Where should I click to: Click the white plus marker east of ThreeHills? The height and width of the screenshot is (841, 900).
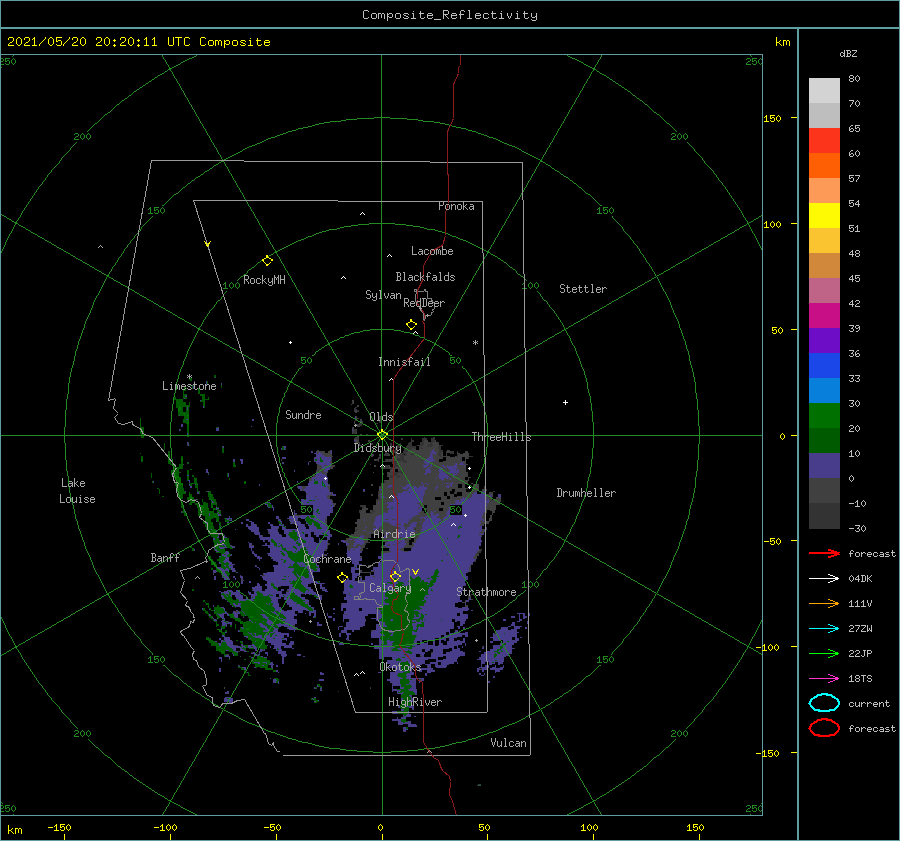coord(565,402)
